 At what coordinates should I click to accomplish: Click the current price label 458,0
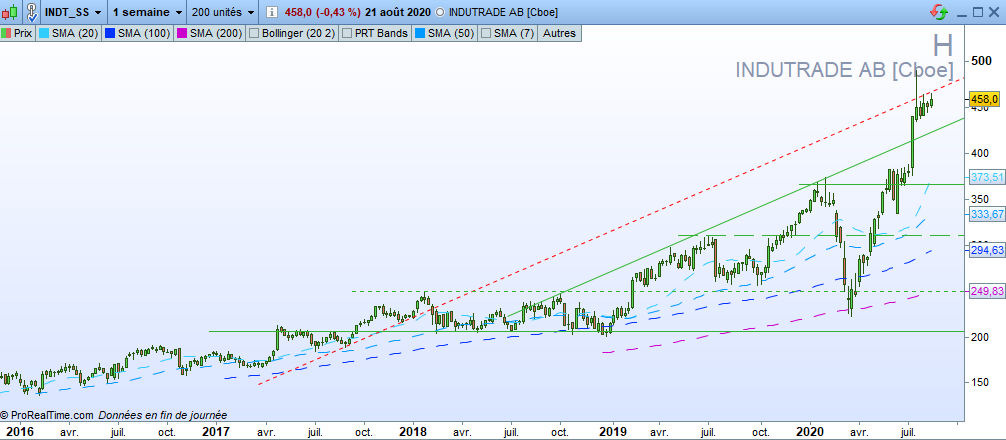click(x=984, y=99)
